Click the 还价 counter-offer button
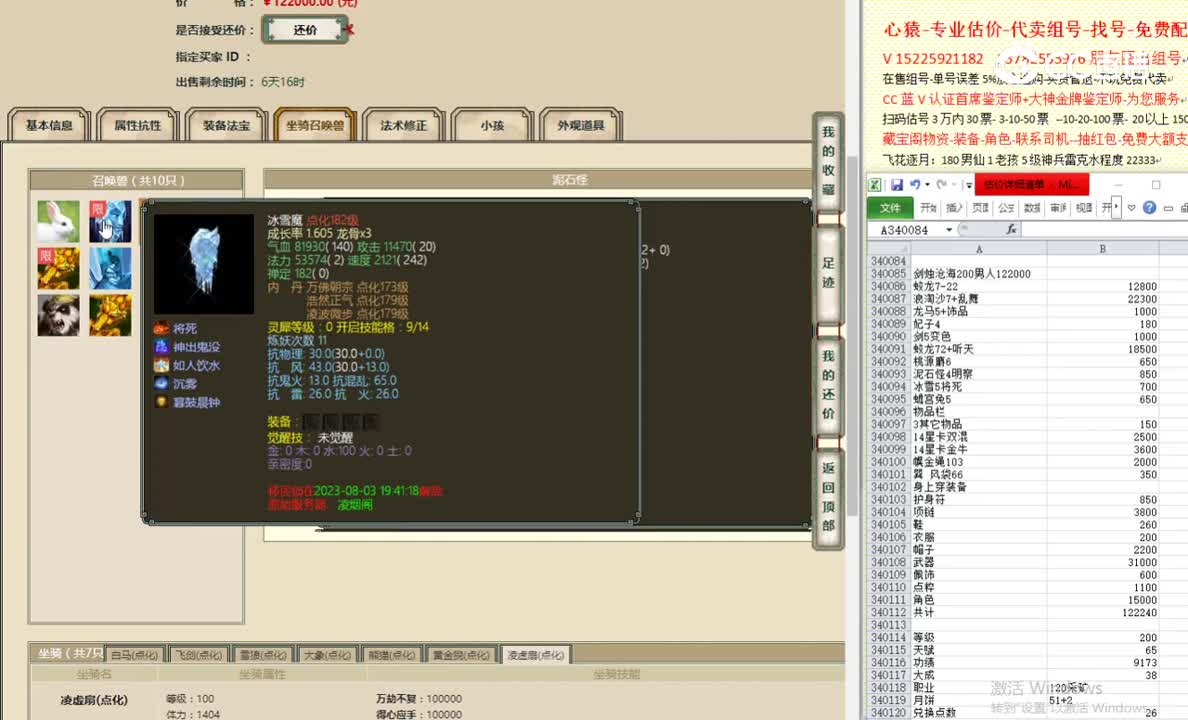Image resolution: width=1188 pixels, height=720 pixels. click(x=304, y=29)
